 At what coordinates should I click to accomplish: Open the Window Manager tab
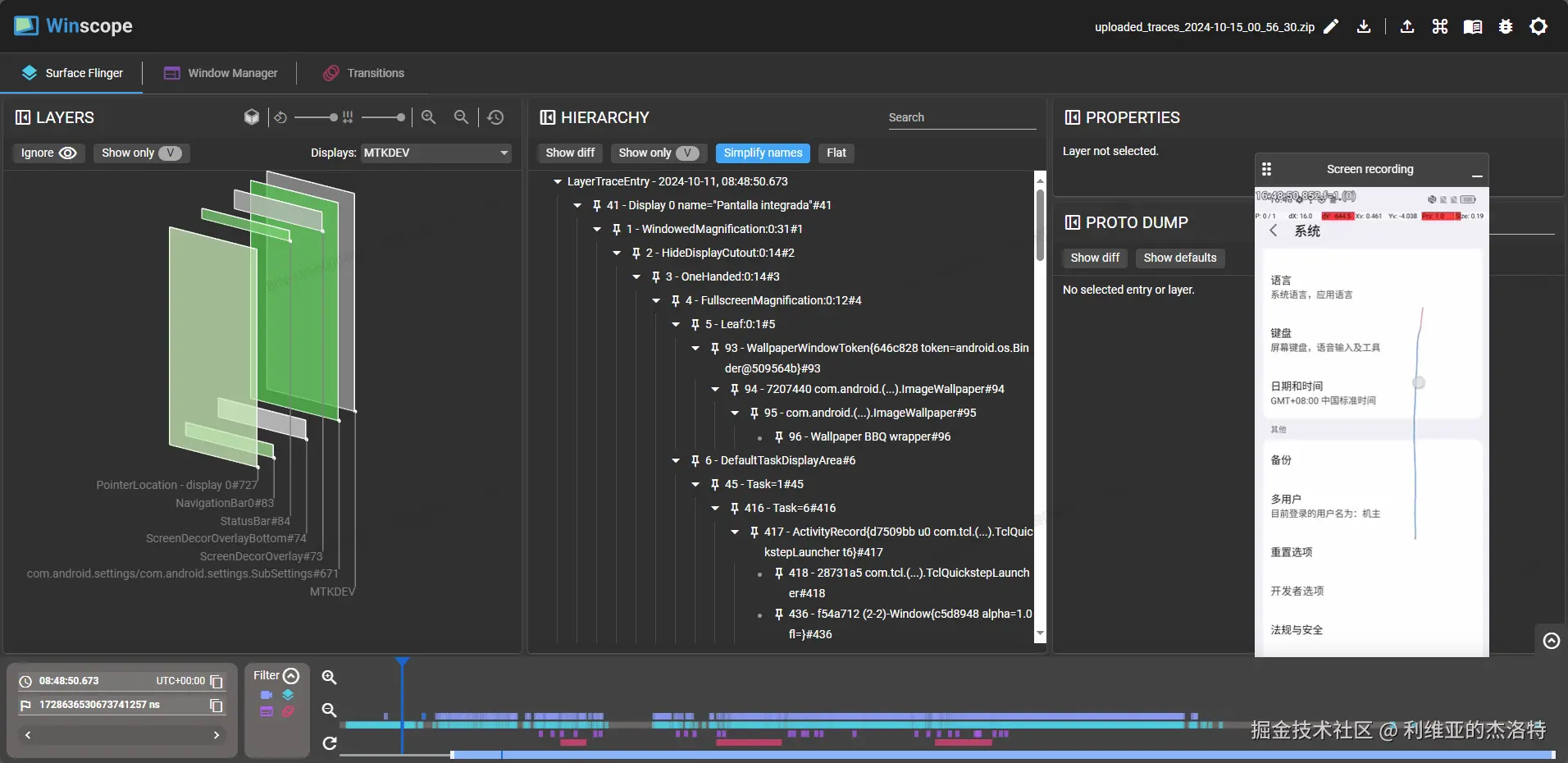coord(221,73)
